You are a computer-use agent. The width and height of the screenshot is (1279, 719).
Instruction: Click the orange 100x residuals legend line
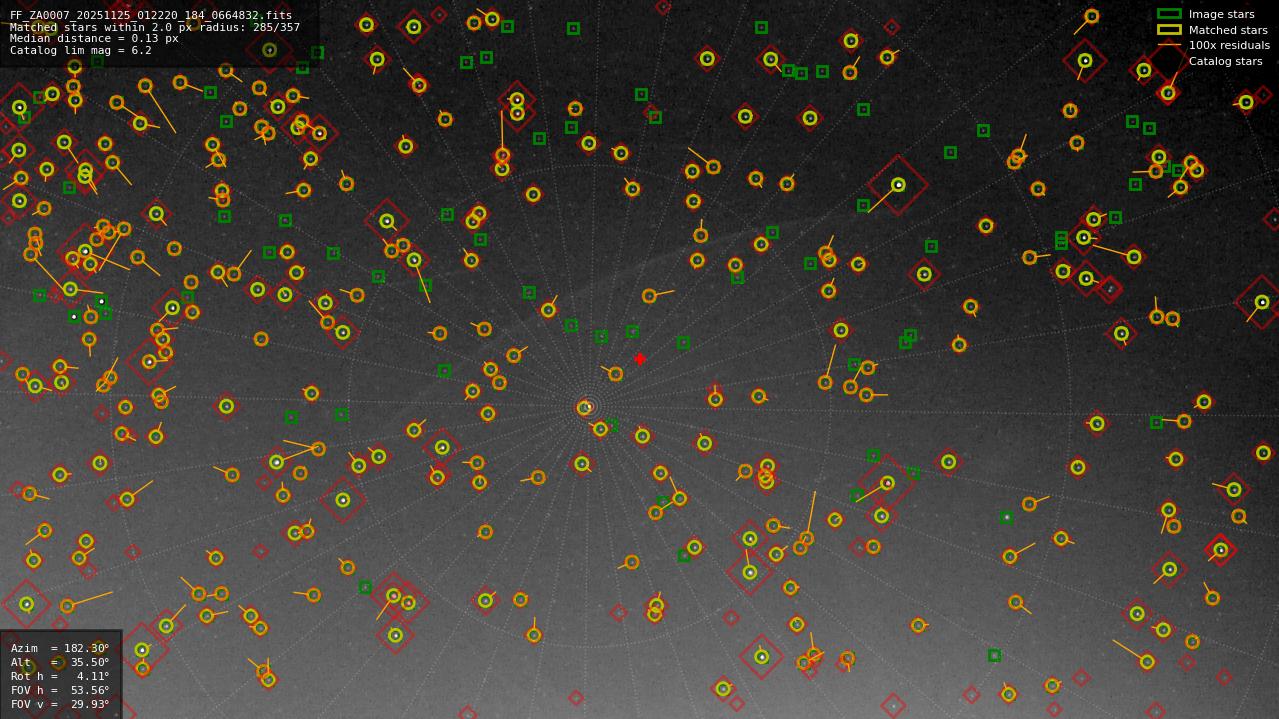pos(1169,45)
